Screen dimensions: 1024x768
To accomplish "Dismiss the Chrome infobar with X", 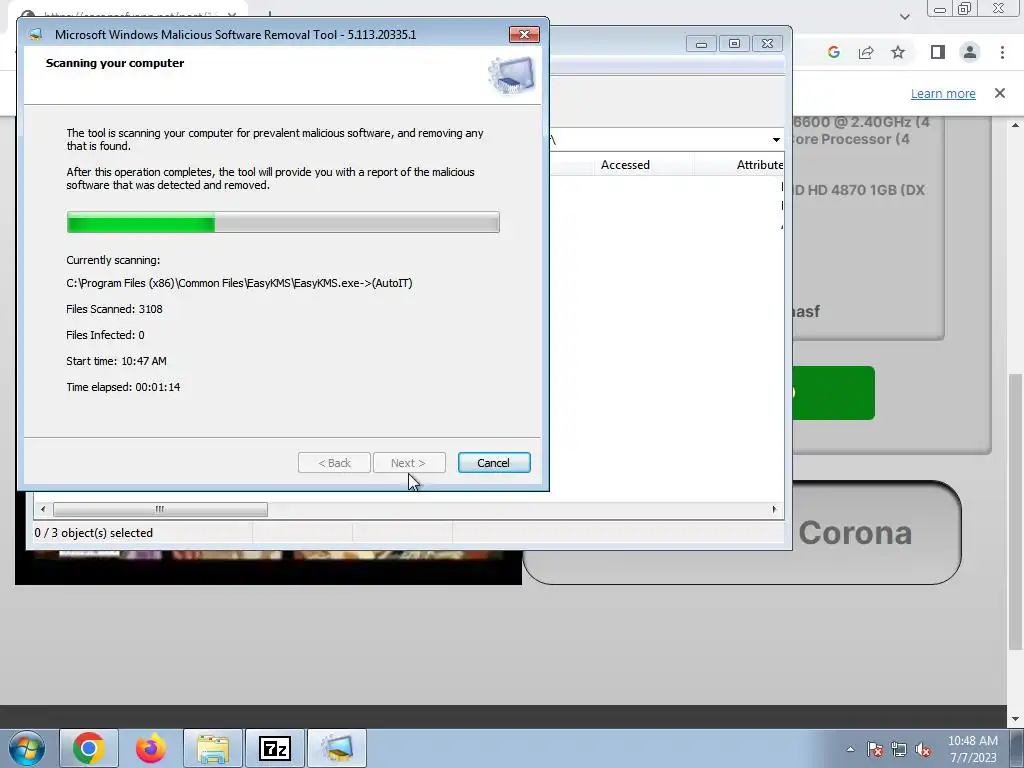I will tap(1000, 93).
